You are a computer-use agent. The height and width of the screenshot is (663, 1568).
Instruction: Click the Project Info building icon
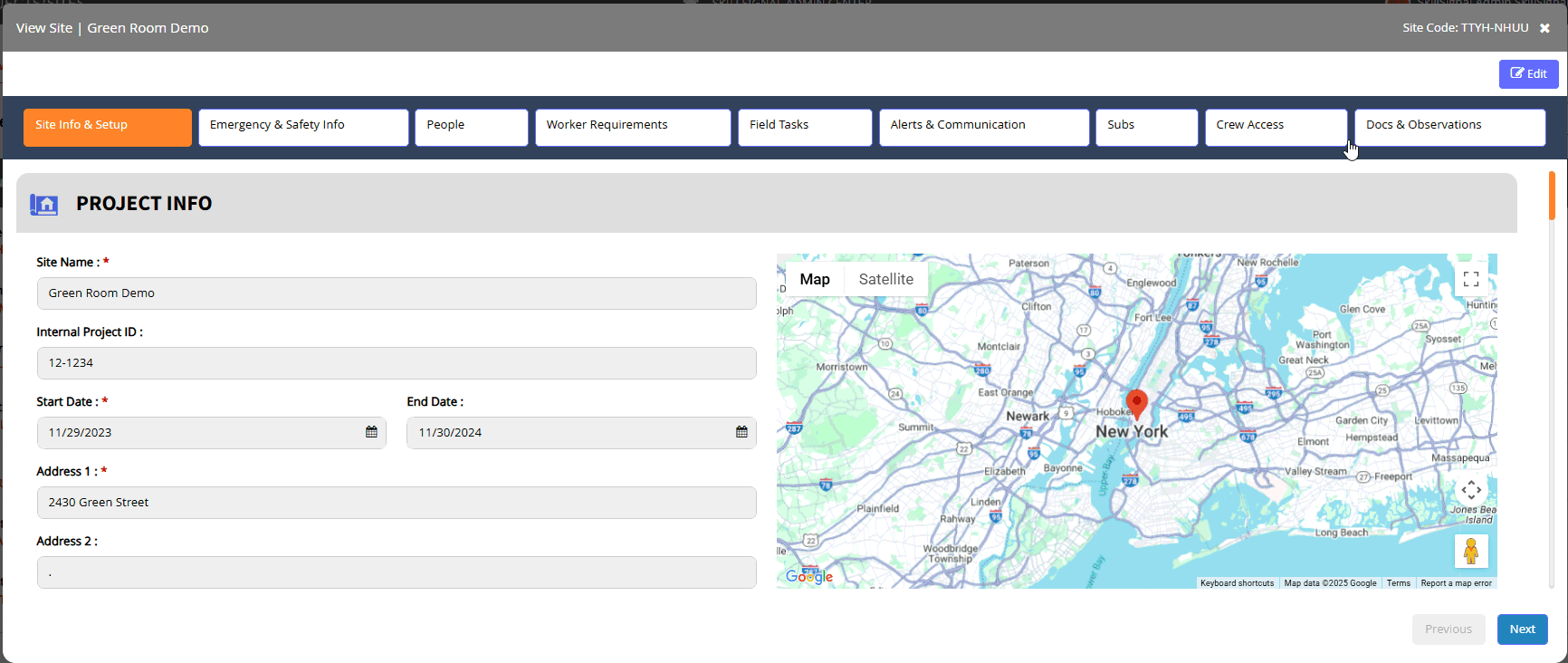43,204
